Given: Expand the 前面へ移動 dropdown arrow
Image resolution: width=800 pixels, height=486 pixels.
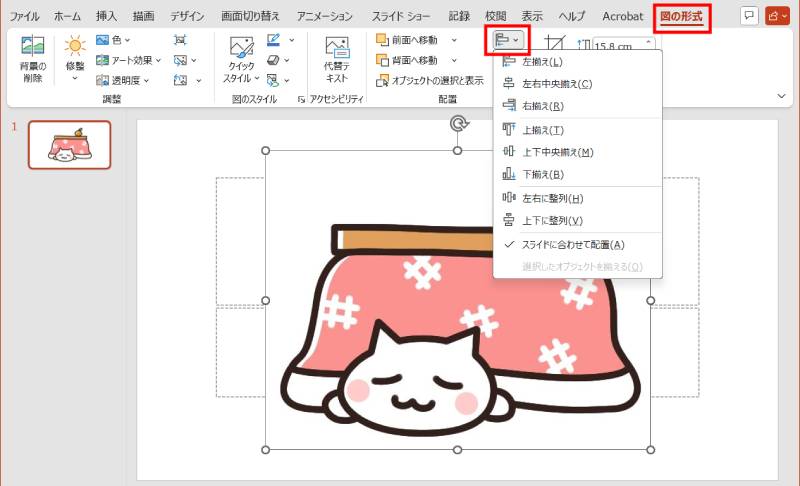Looking at the screenshot, I should point(454,40).
